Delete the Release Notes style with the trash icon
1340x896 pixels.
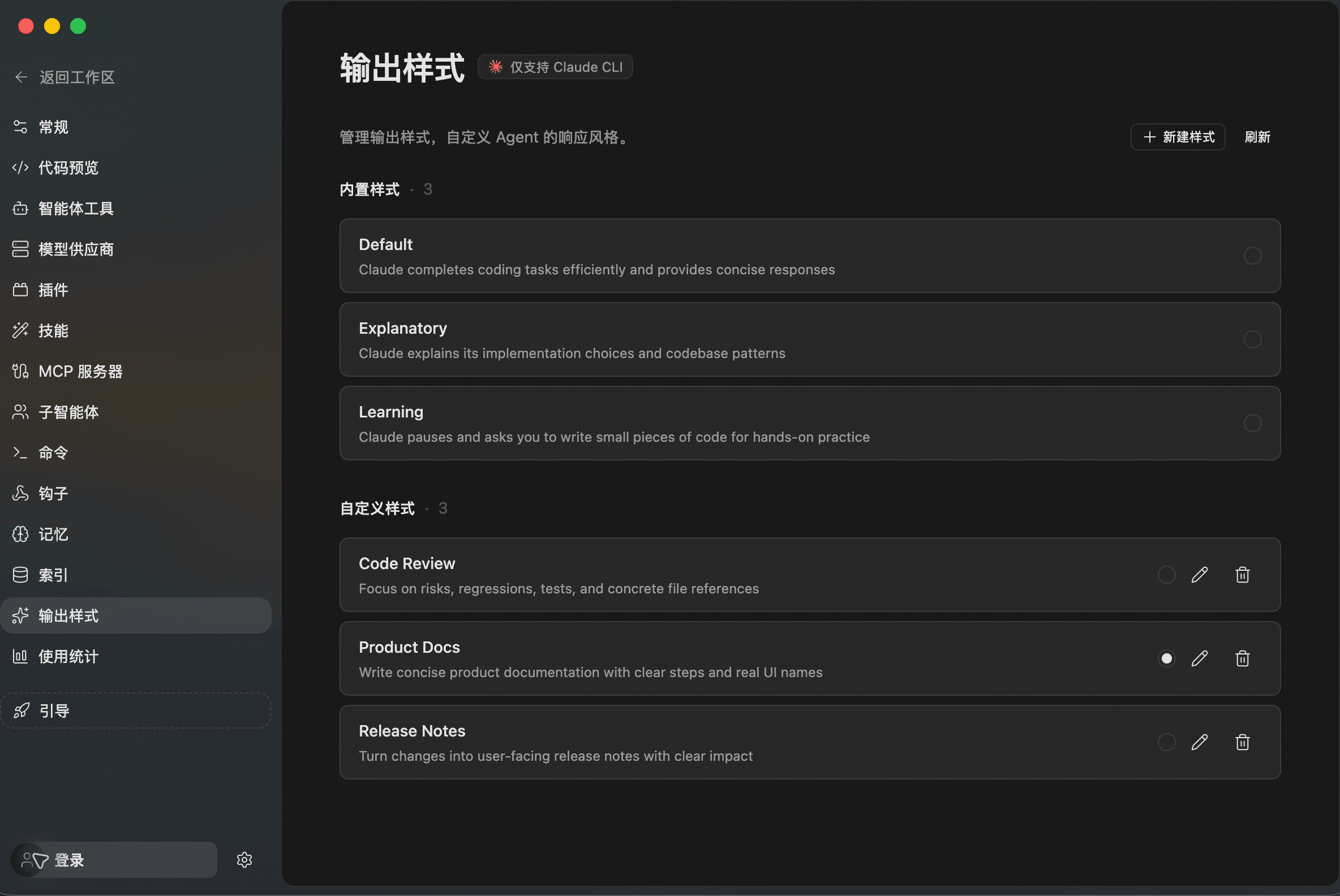pyautogui.click(x=1242, y=742)
